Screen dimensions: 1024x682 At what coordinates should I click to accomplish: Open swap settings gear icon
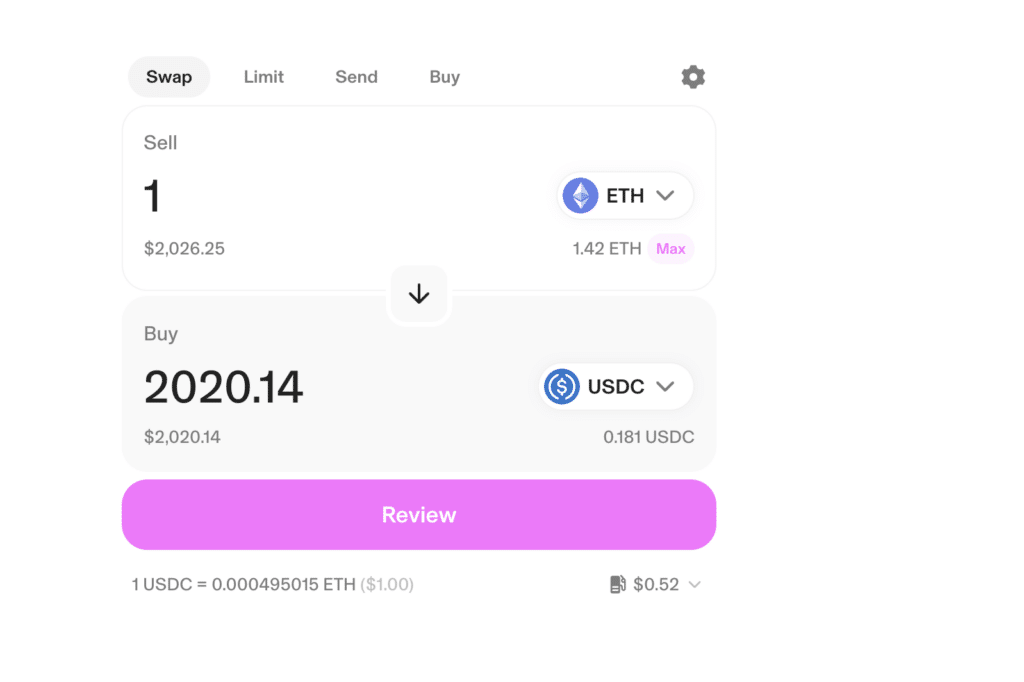click(693, 77)
